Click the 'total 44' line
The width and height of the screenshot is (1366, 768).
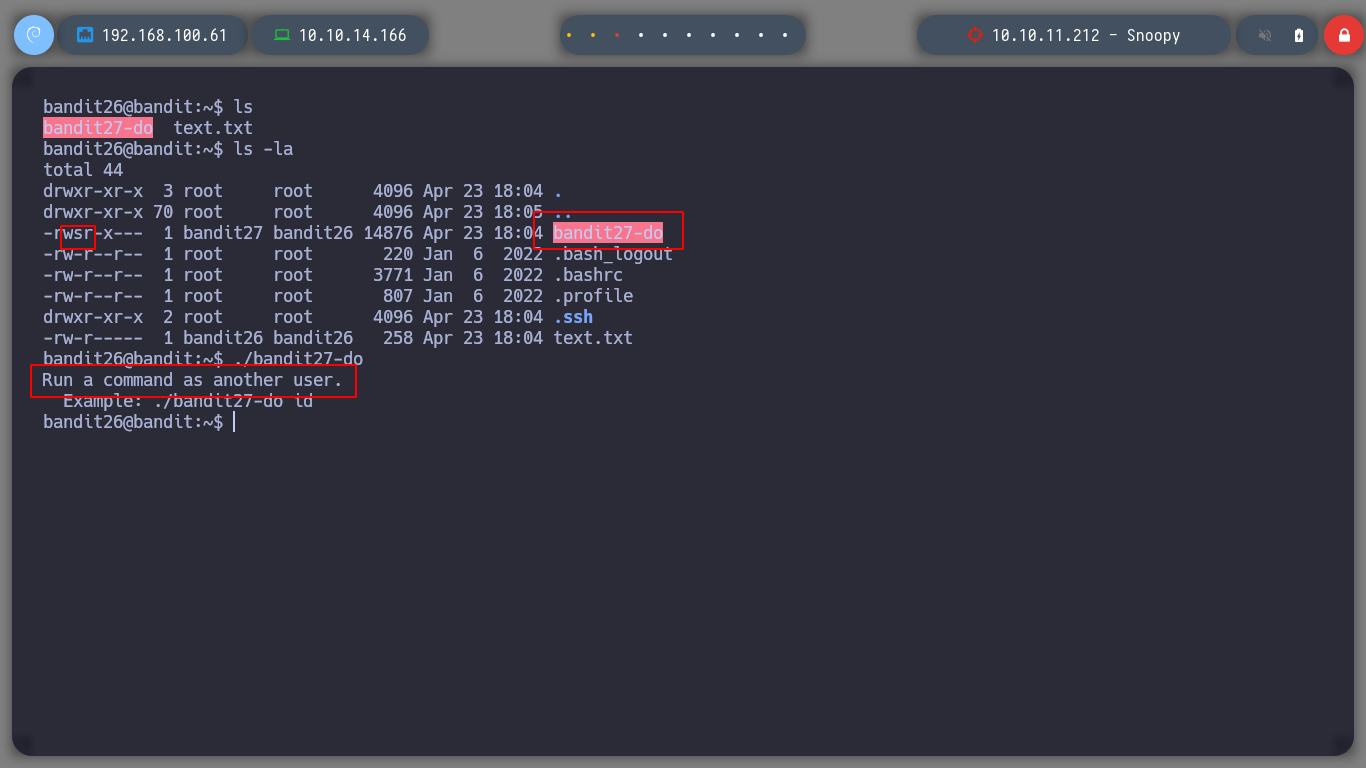tap(83, 170)
